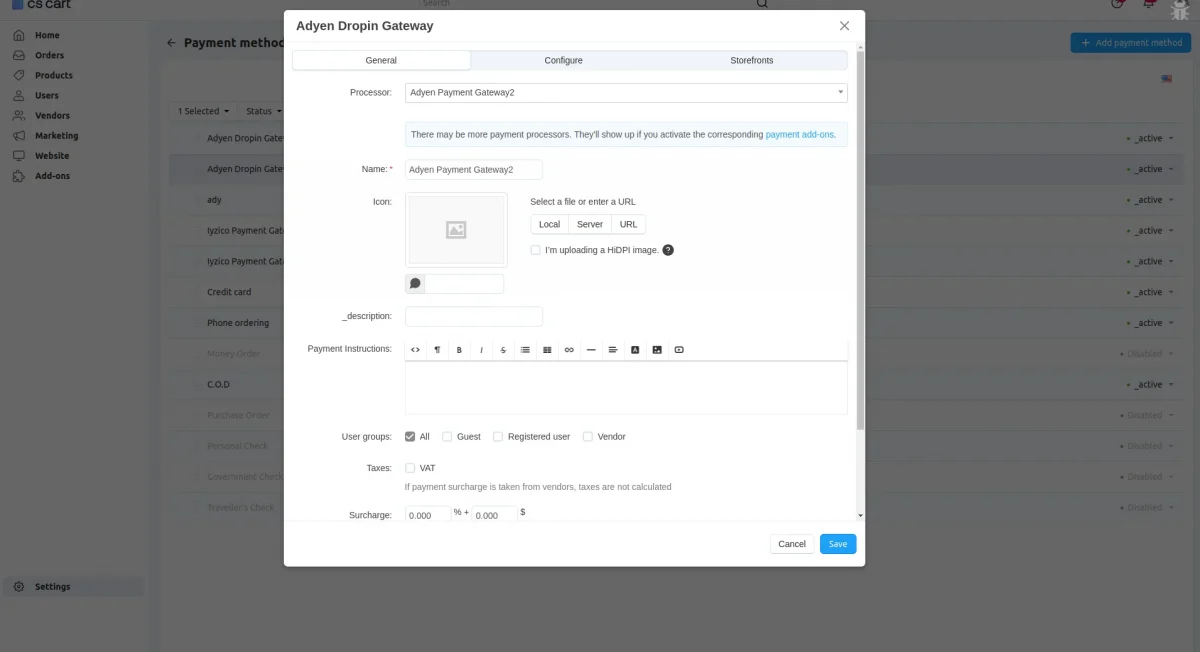This screenshot has width=1200, height=652.
Task: Open the Processor dropdown
Action: click(x=625, y=91)
